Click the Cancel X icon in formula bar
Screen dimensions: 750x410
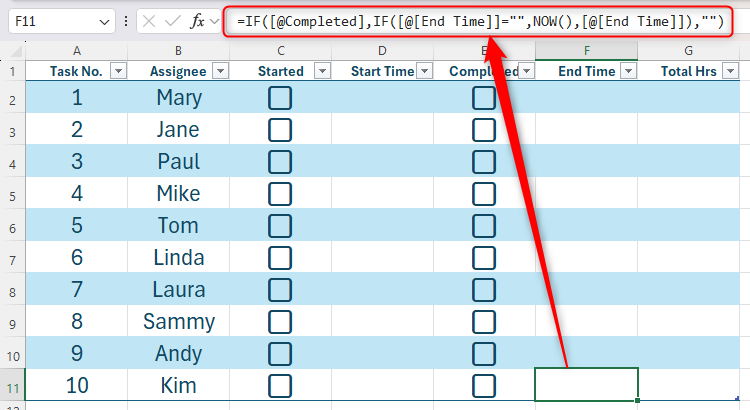tap(149, 20)
